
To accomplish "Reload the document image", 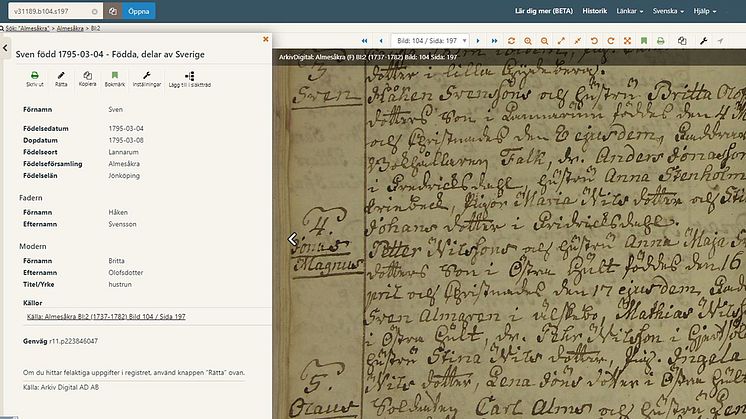I will point(511,41).
